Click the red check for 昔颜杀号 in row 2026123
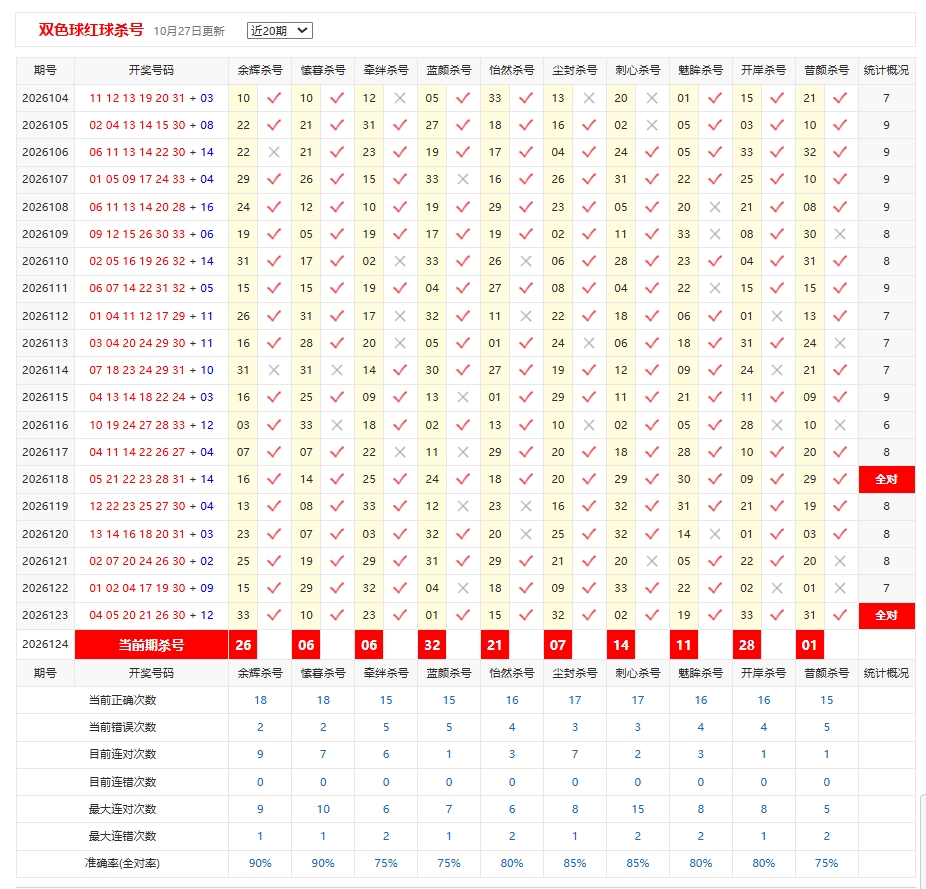This screenshot has height=889, width=926. [840, 616]
